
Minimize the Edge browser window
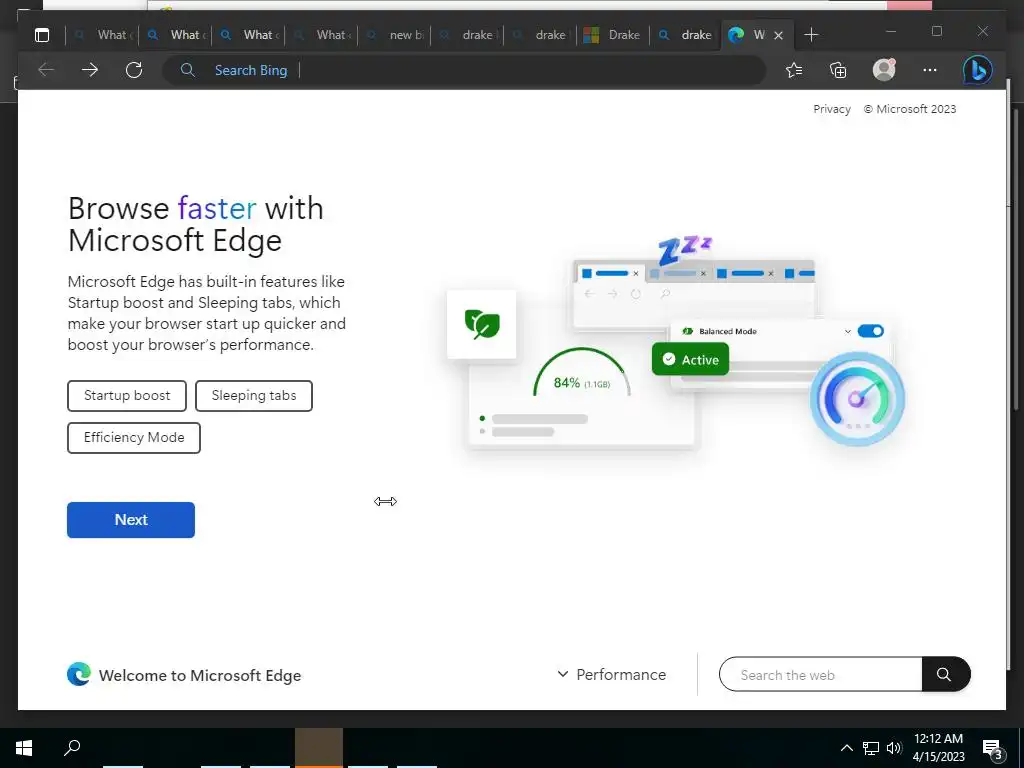(891, 31)
